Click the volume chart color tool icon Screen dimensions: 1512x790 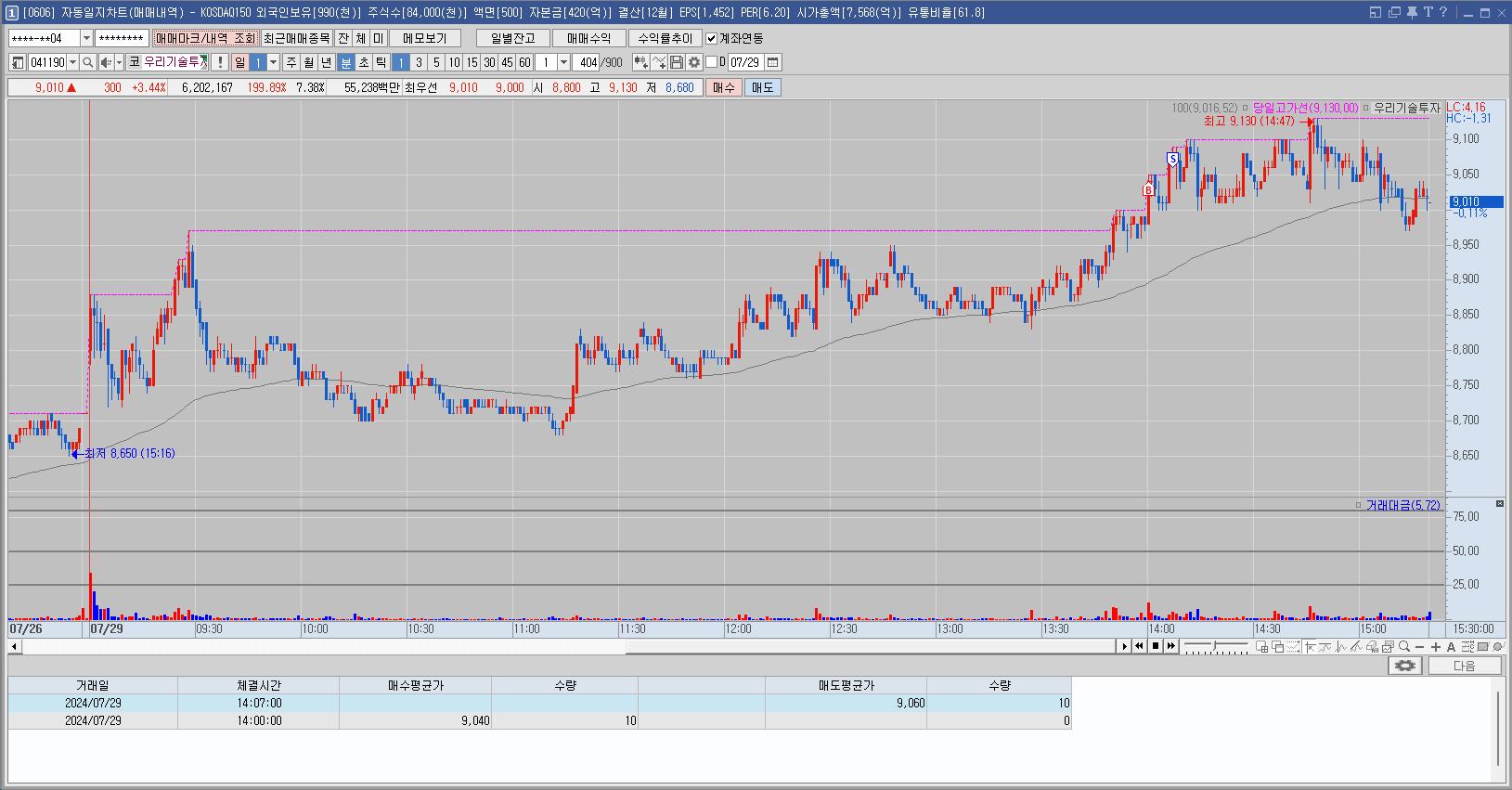tap(1372, 647)
